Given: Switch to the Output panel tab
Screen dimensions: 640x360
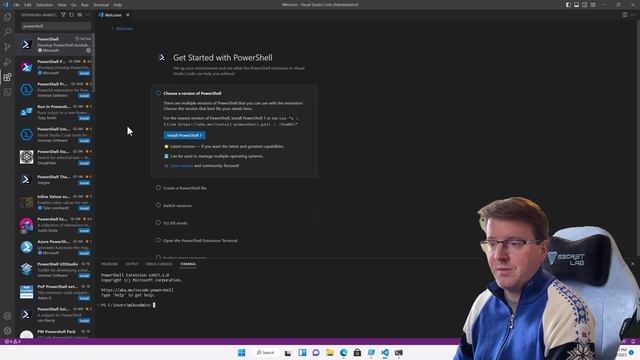Looking at the screenshot, I should tap(132, 264).
